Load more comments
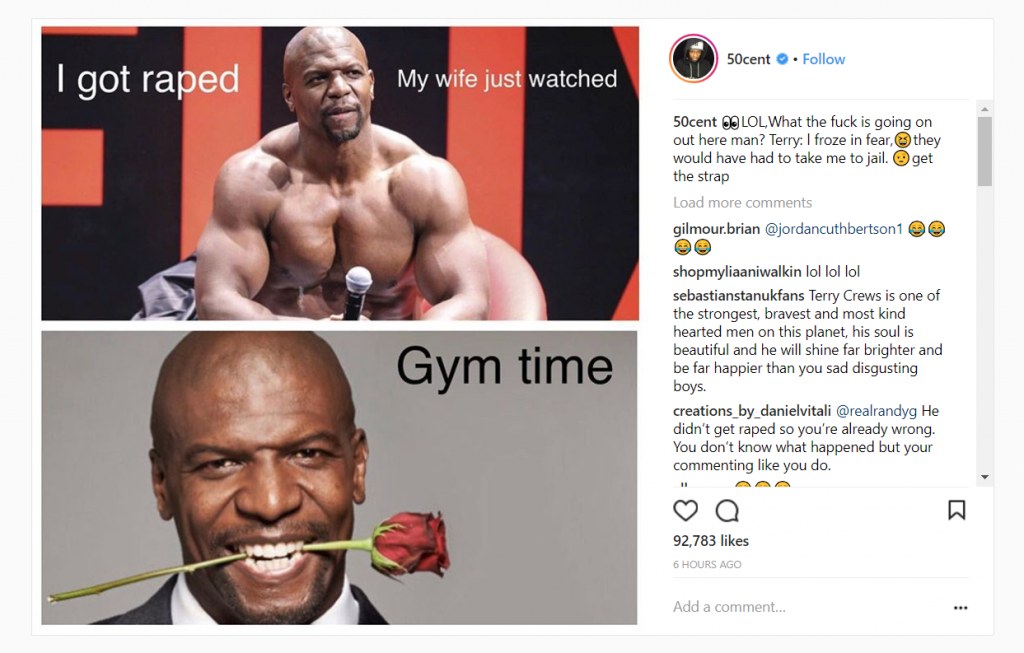Image resolution: width=1024 pixels, height=653 pixels. coord(743,202)
